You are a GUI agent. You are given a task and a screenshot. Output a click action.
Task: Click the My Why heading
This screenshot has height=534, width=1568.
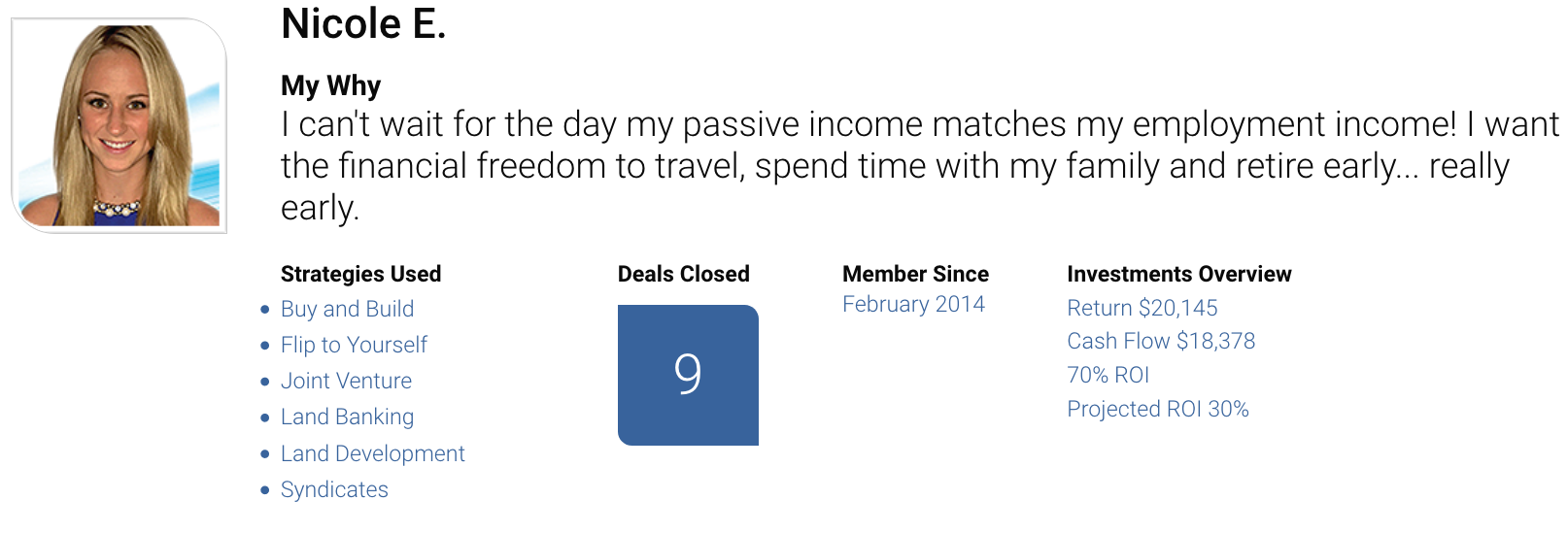tap(330, 85)
